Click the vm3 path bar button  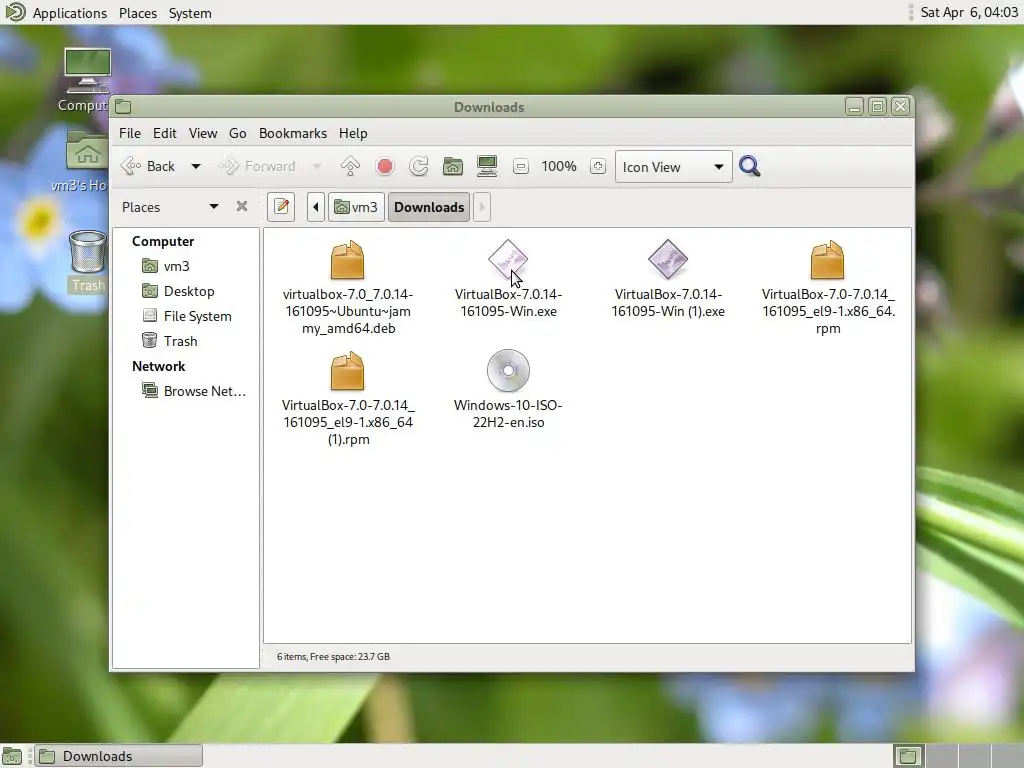pos(356,207)
